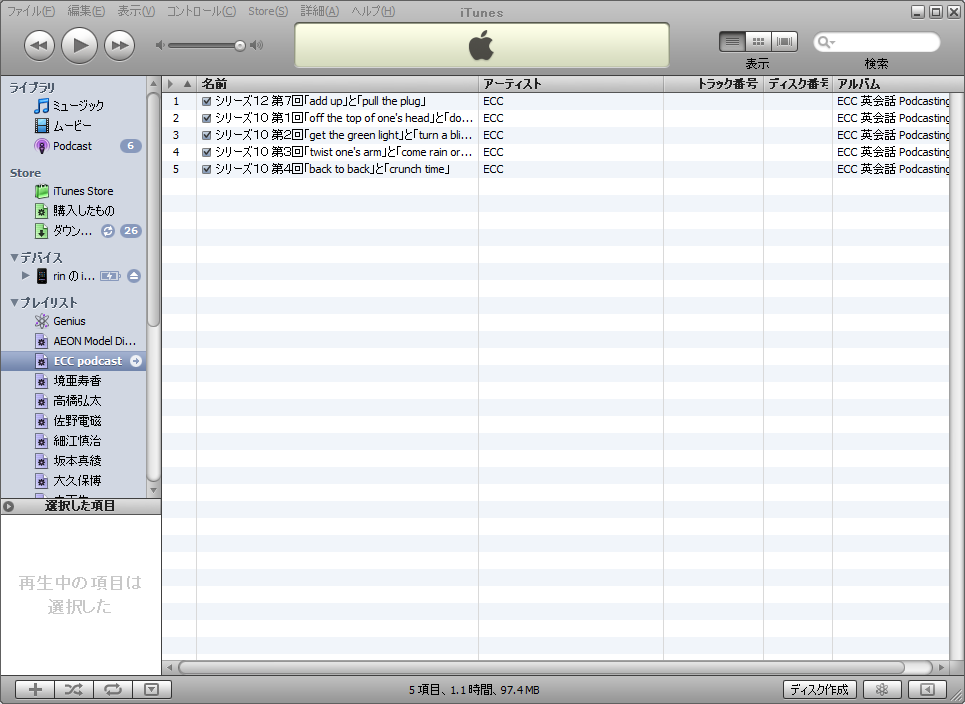Viewport: 965px width, 704px height.
Task: Sort by the アーティスト column header
Action: pos(571,84)
